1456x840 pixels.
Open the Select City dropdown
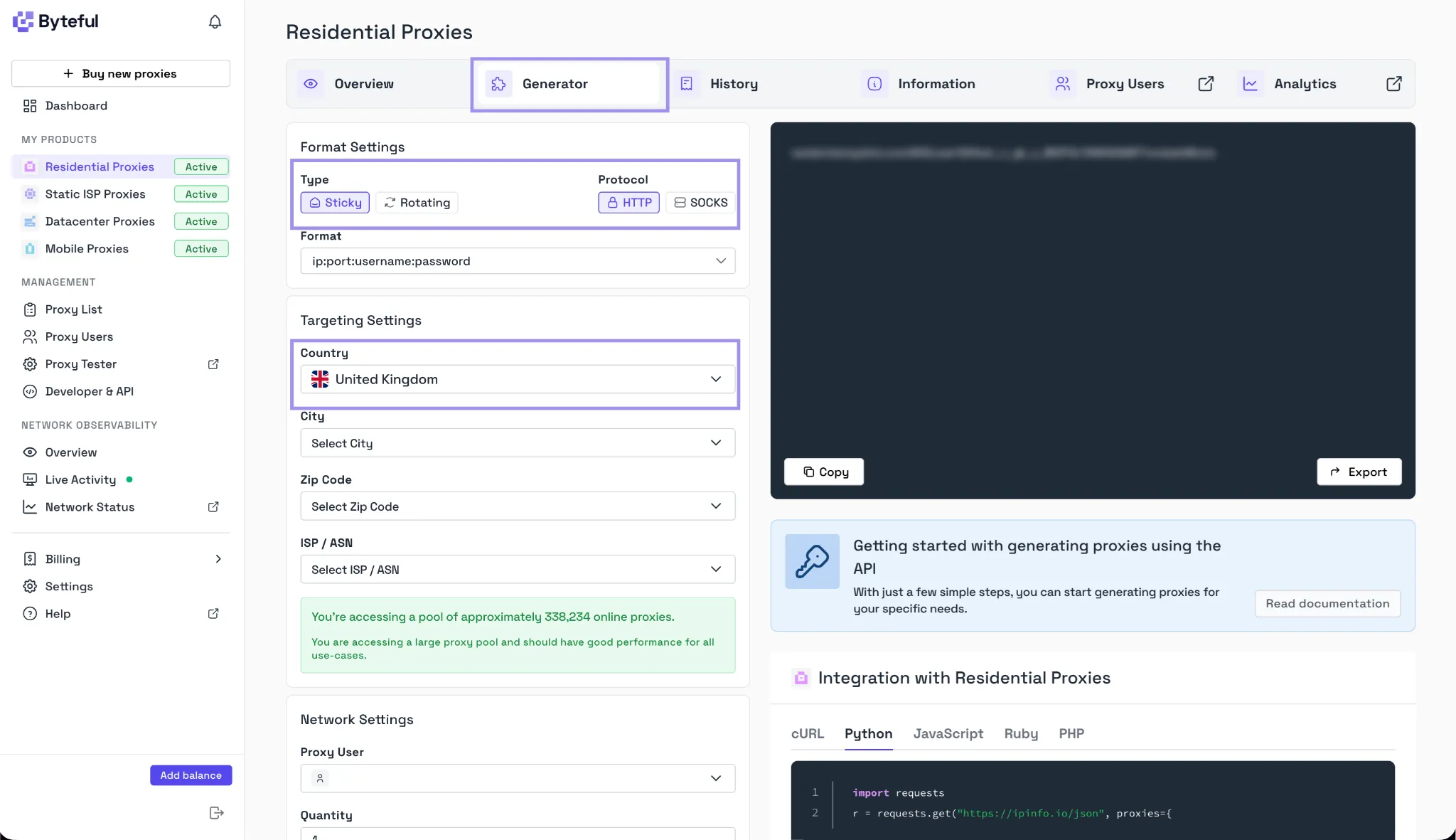518,443
